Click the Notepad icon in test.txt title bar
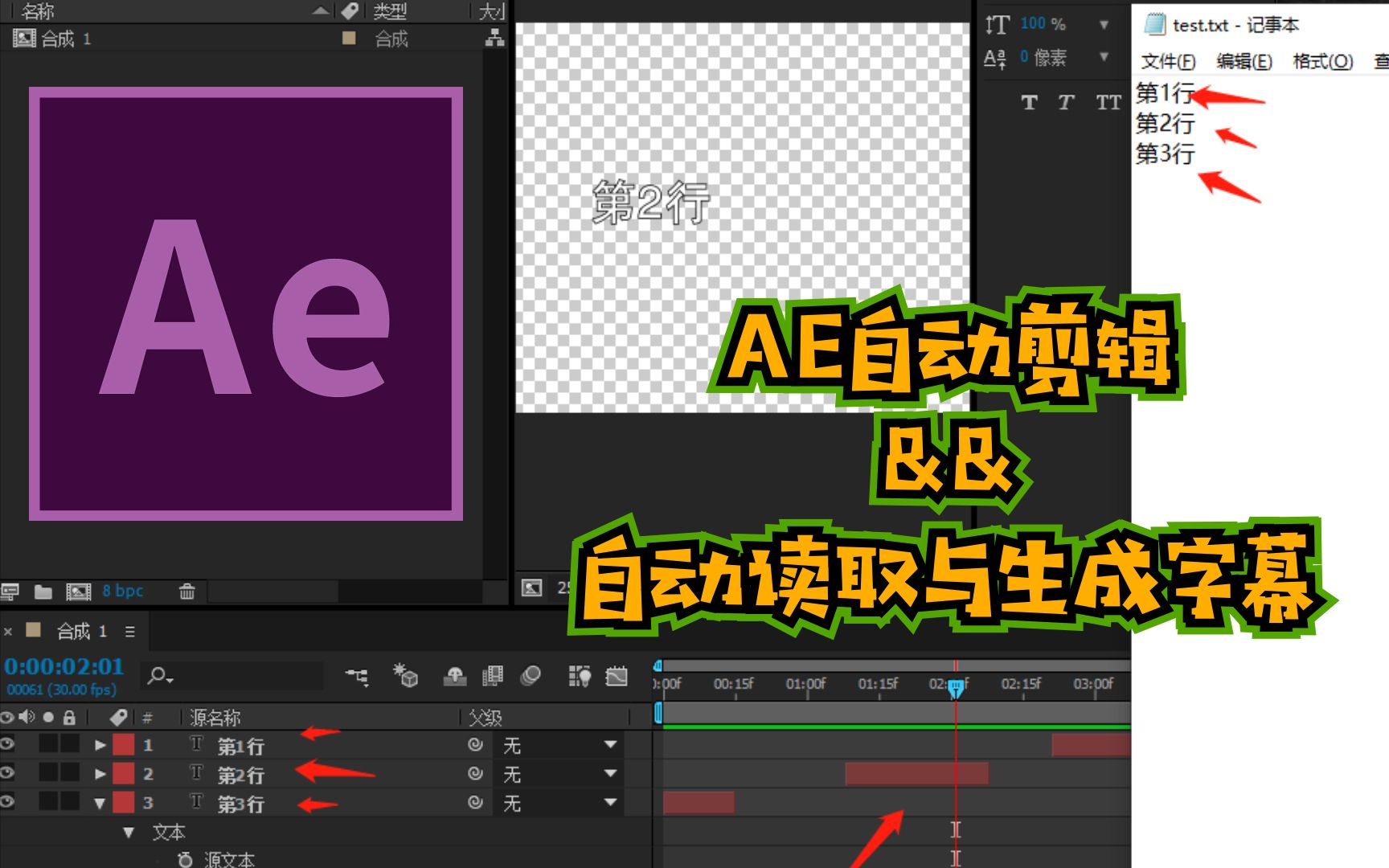Viewport: 1389px width, 868px height. tap(1154, 24)
